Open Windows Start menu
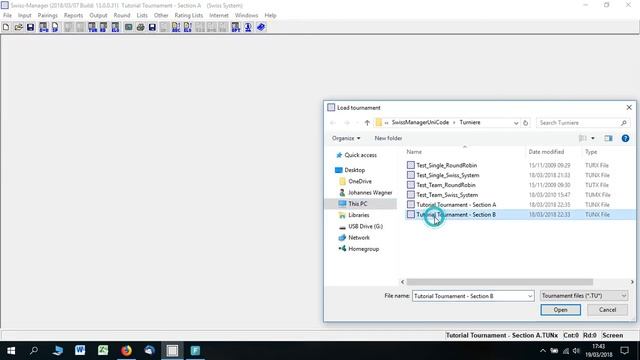 click(11, 351)
